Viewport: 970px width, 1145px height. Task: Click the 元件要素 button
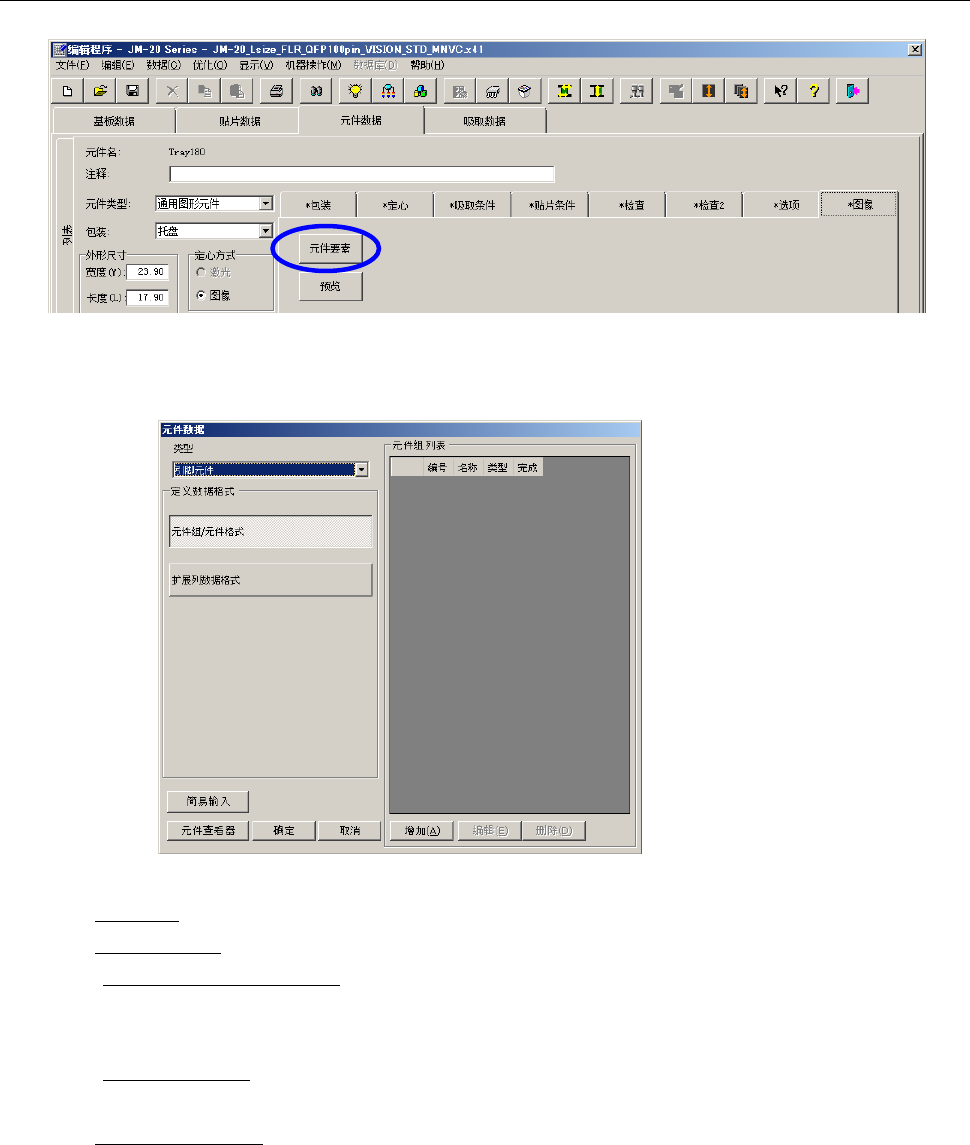tap(330, 248)
